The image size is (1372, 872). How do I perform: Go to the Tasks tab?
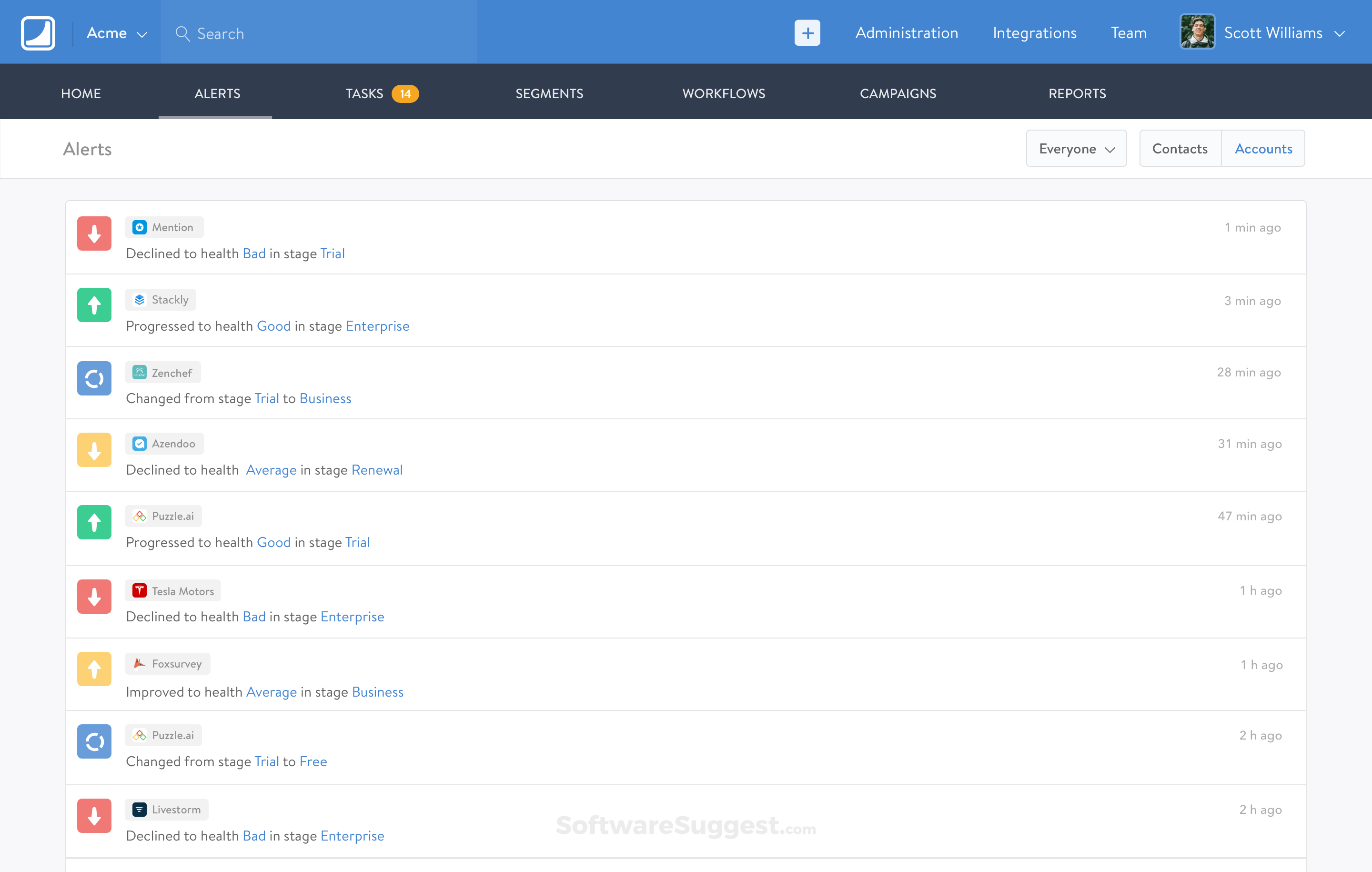(364, 93)
